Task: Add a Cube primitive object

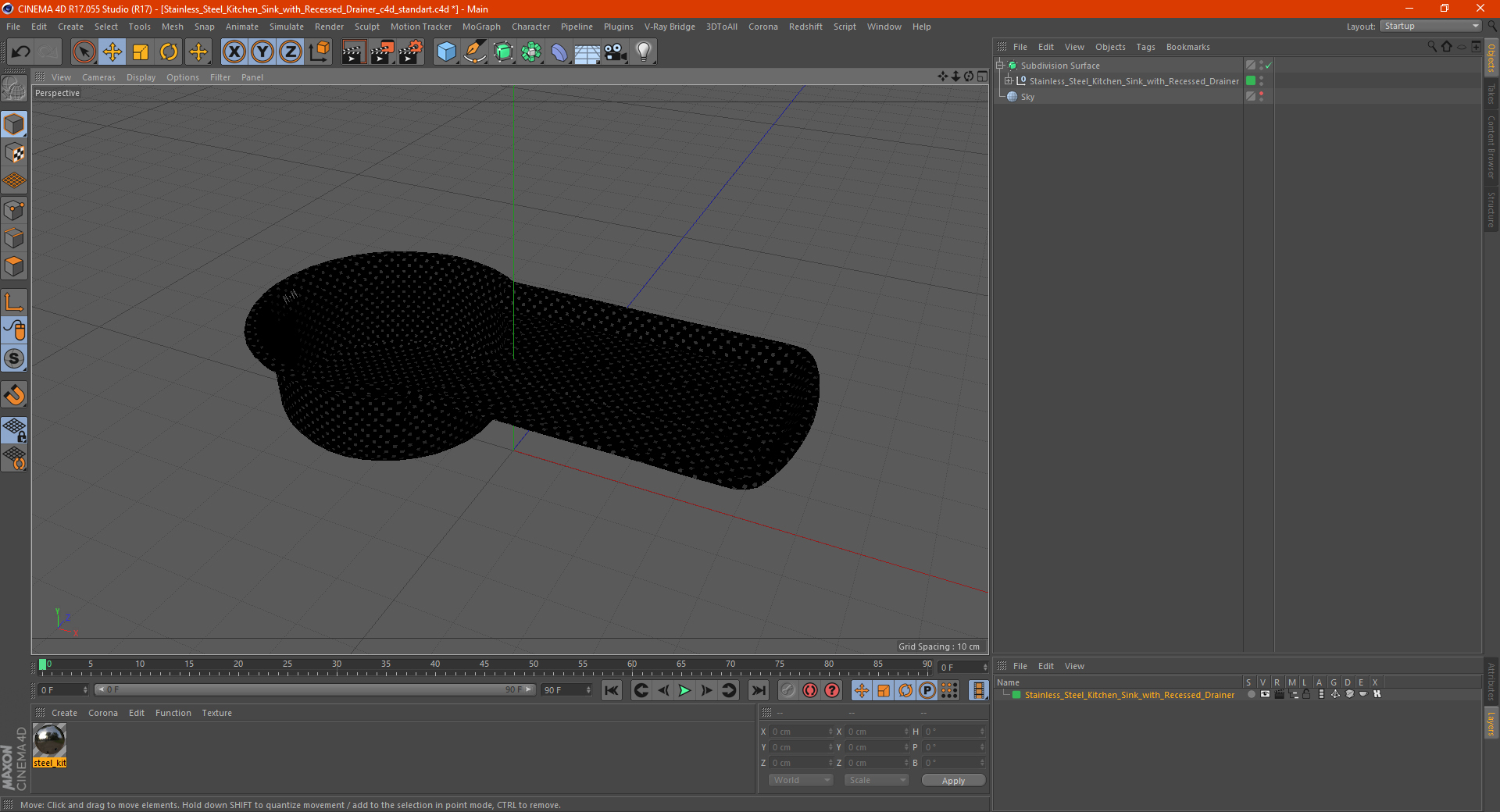Action: [446, 52]
